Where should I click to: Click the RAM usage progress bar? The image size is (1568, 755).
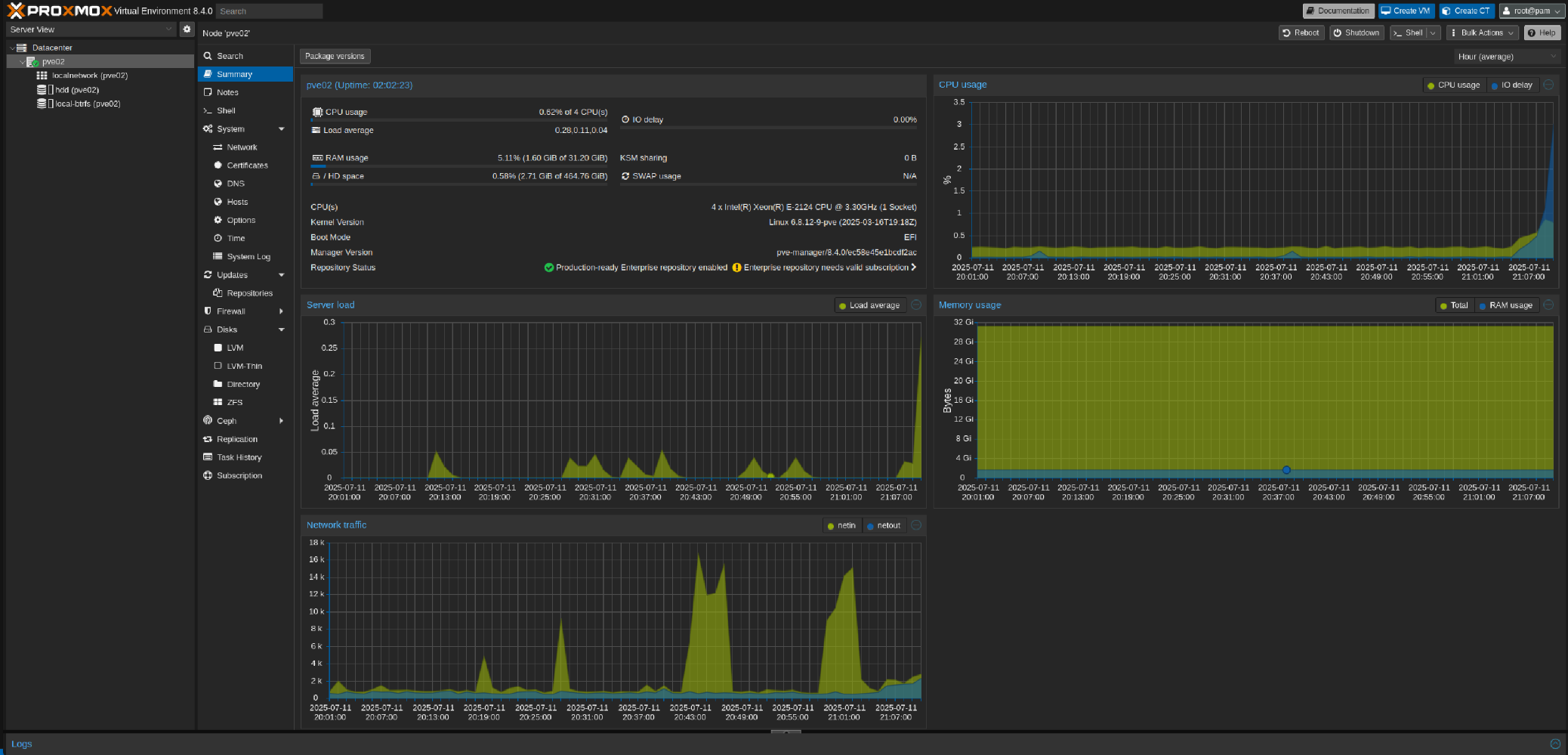coord(459,166)
